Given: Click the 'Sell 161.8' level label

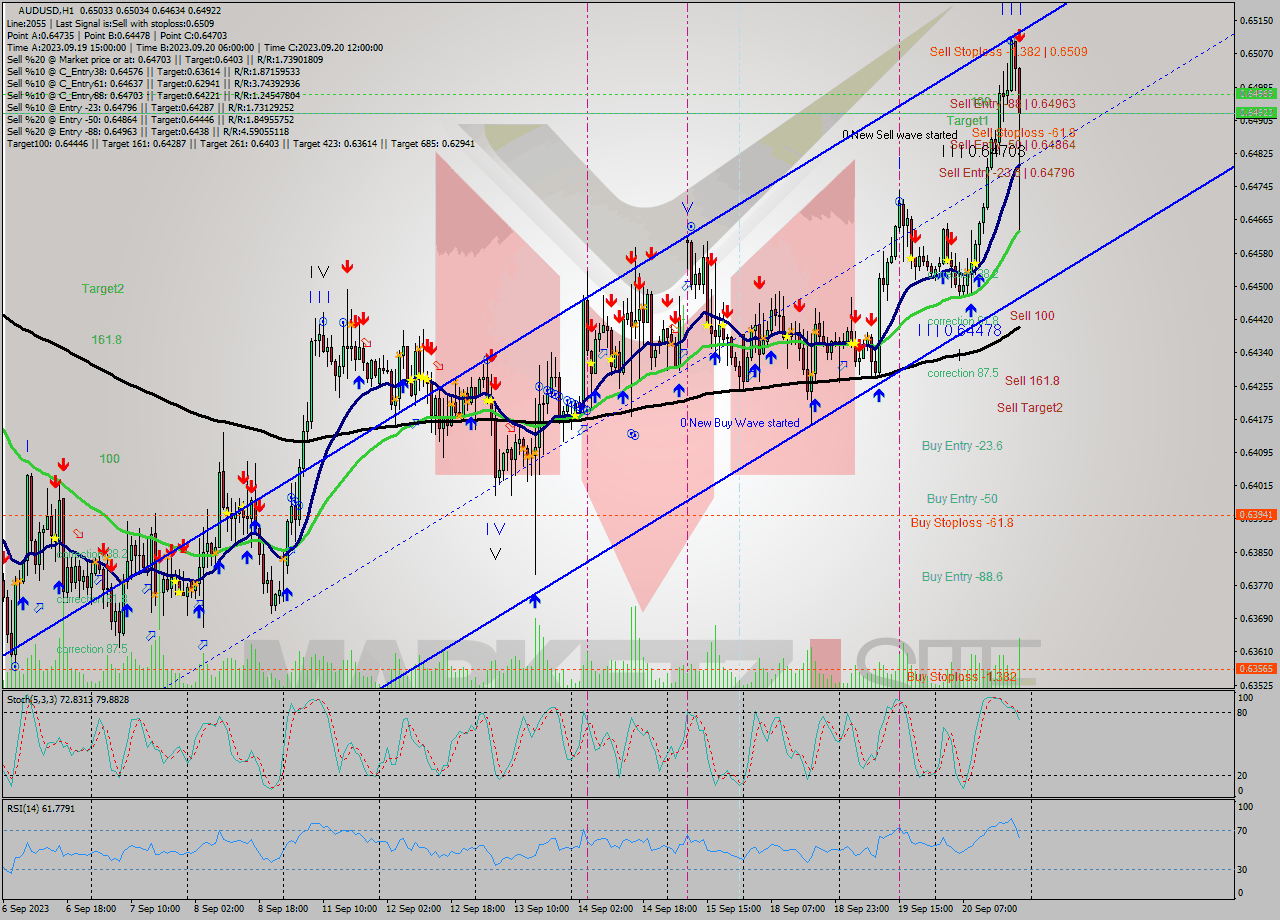Looking at the screenshot, I should (x=1032, y=381).
